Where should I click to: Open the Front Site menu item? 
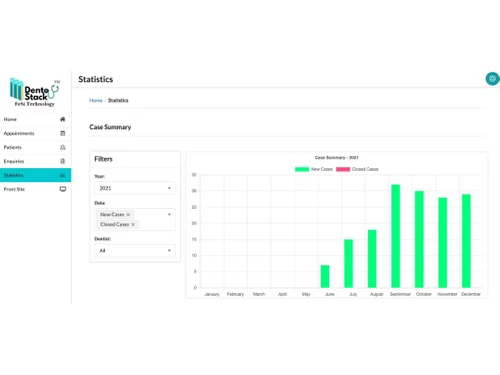[x=35, y=189]
